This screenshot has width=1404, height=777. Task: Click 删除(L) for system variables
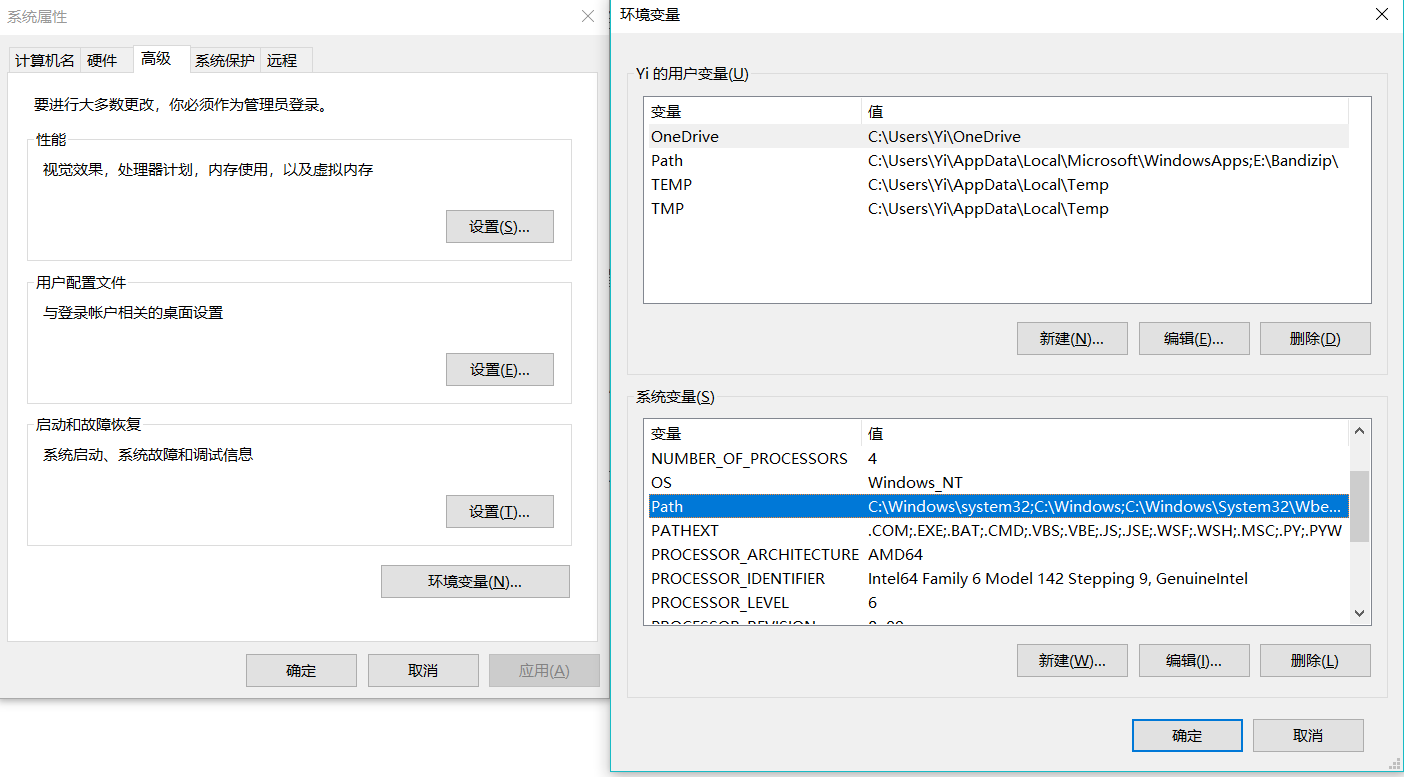[x=1315, y=661]
